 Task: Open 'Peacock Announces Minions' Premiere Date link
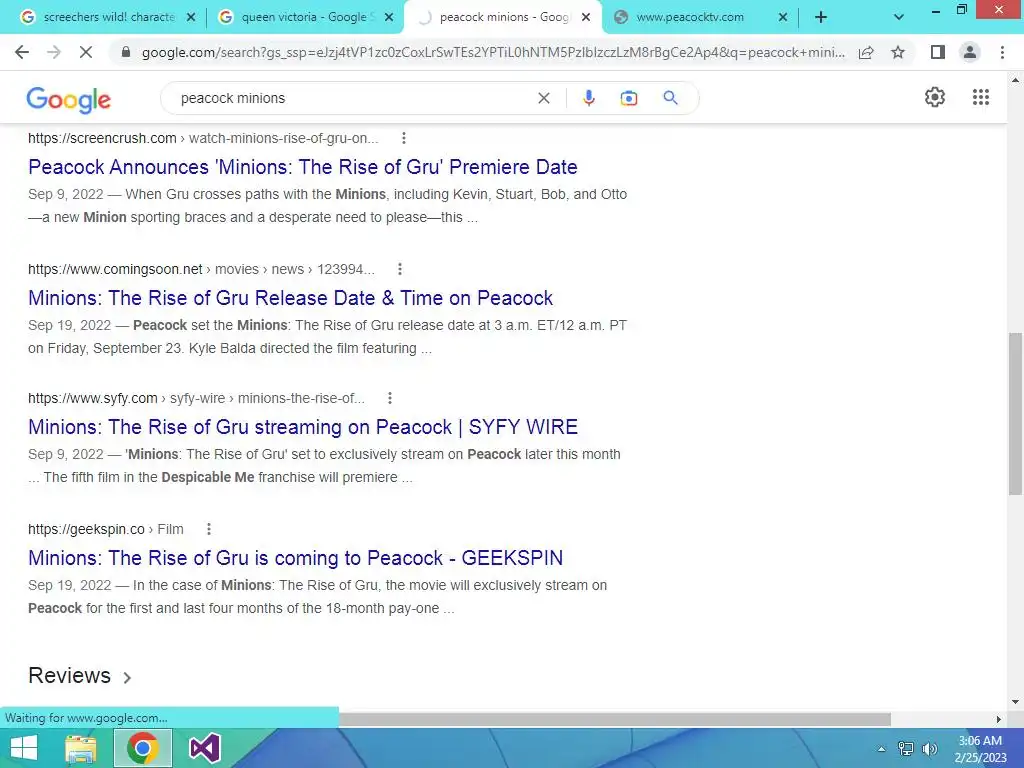[302, 167]
